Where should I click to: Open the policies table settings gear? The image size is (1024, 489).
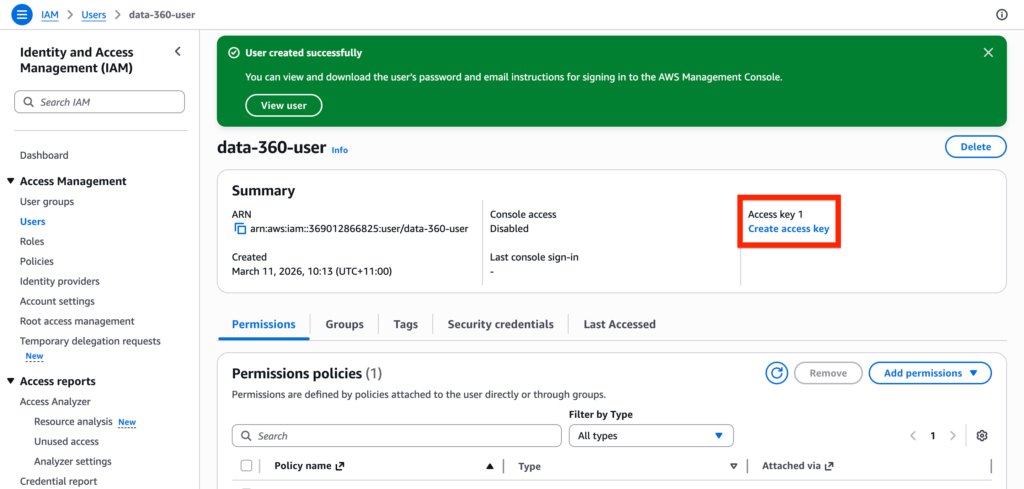click(x=982, y=436)
